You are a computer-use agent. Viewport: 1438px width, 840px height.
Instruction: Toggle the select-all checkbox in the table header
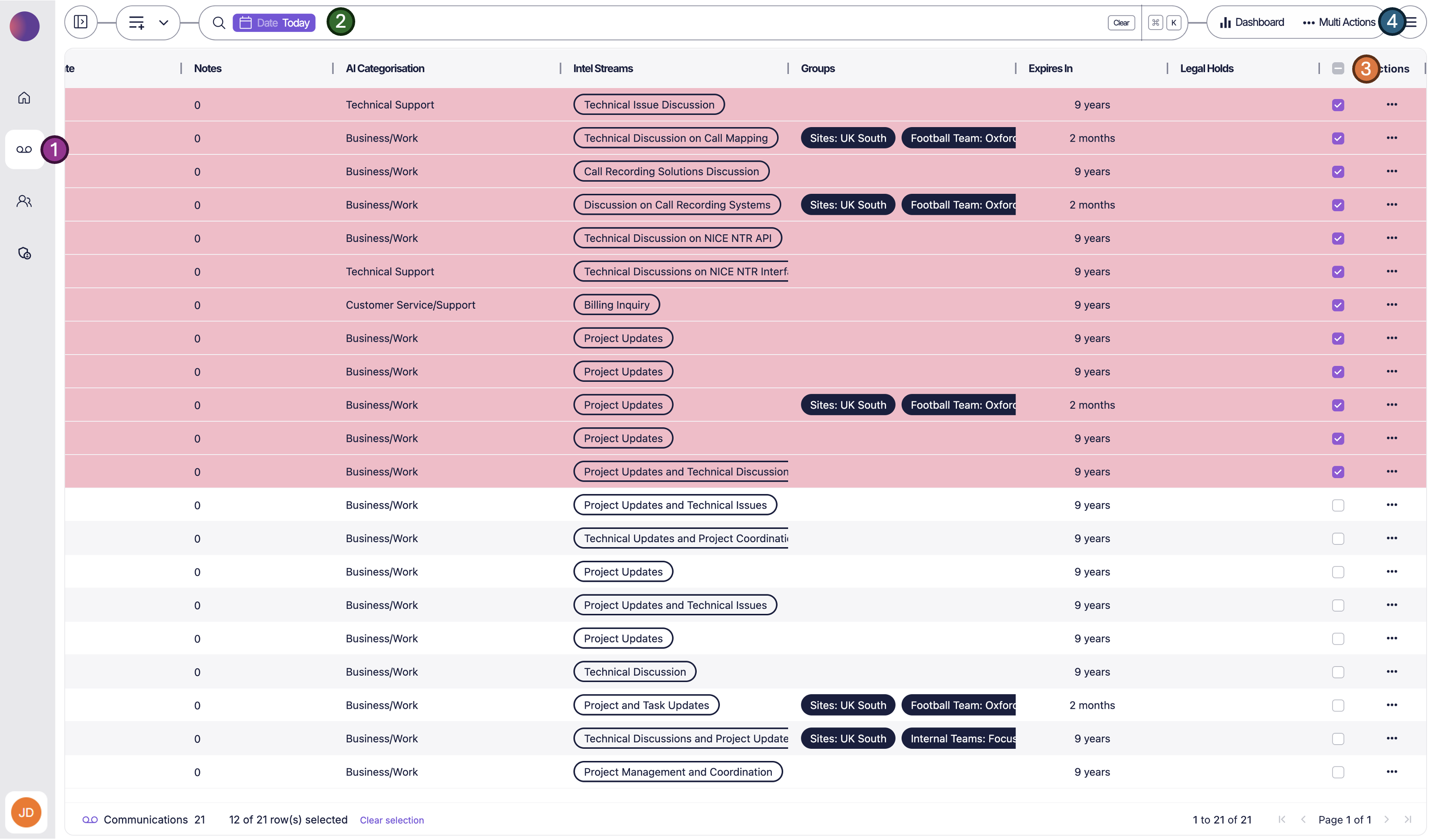coord(1338,68)
